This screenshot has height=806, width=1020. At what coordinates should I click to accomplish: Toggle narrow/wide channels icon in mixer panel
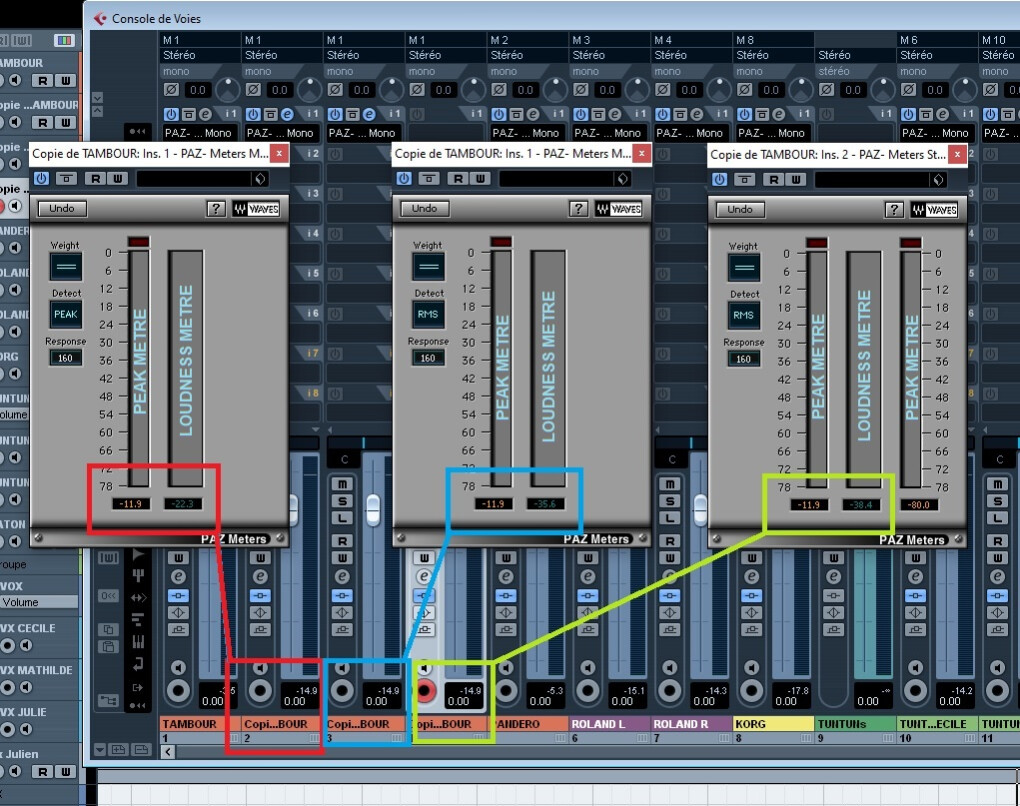pyautogui.click(x=108, y=557)
